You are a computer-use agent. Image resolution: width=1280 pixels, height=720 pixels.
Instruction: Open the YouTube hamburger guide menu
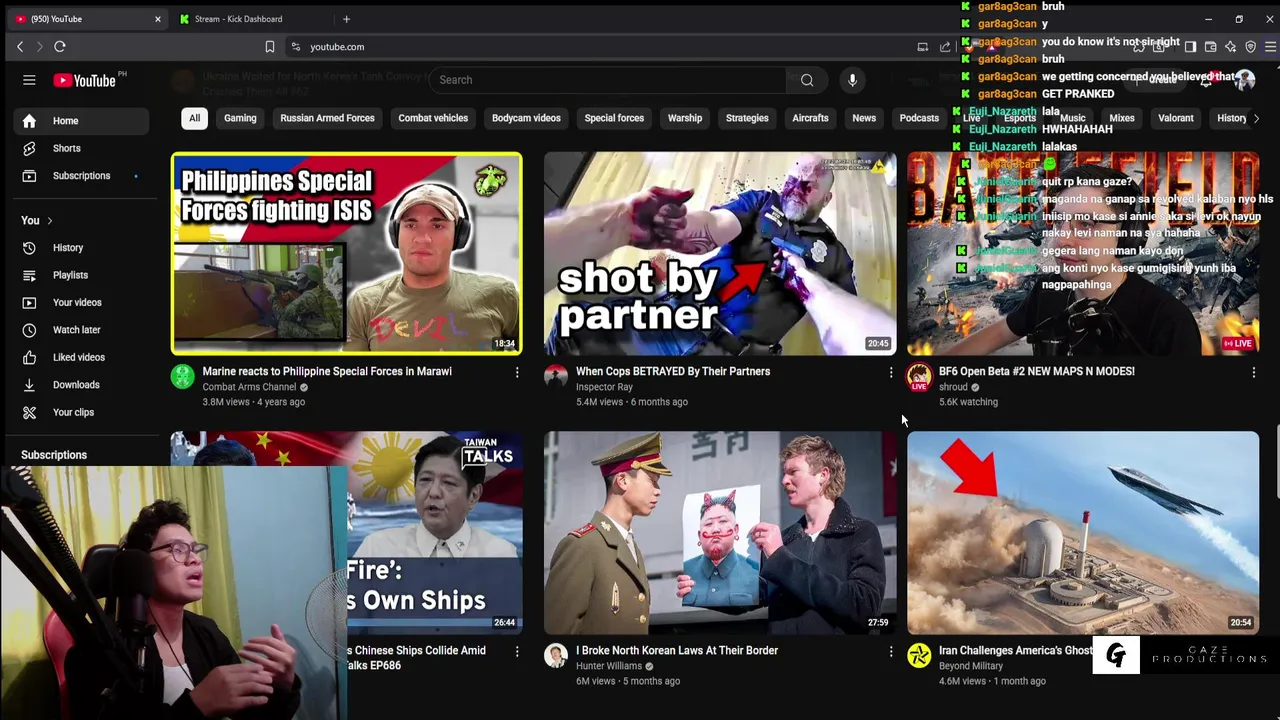(x=29, y=80)
